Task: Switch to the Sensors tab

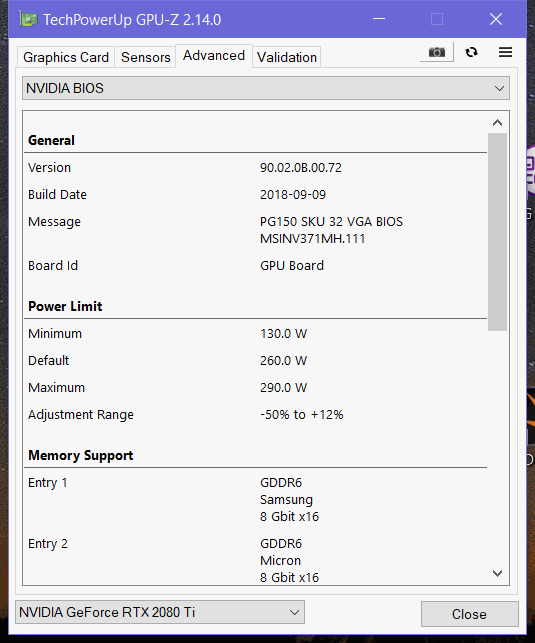Action: pos(146,57)
